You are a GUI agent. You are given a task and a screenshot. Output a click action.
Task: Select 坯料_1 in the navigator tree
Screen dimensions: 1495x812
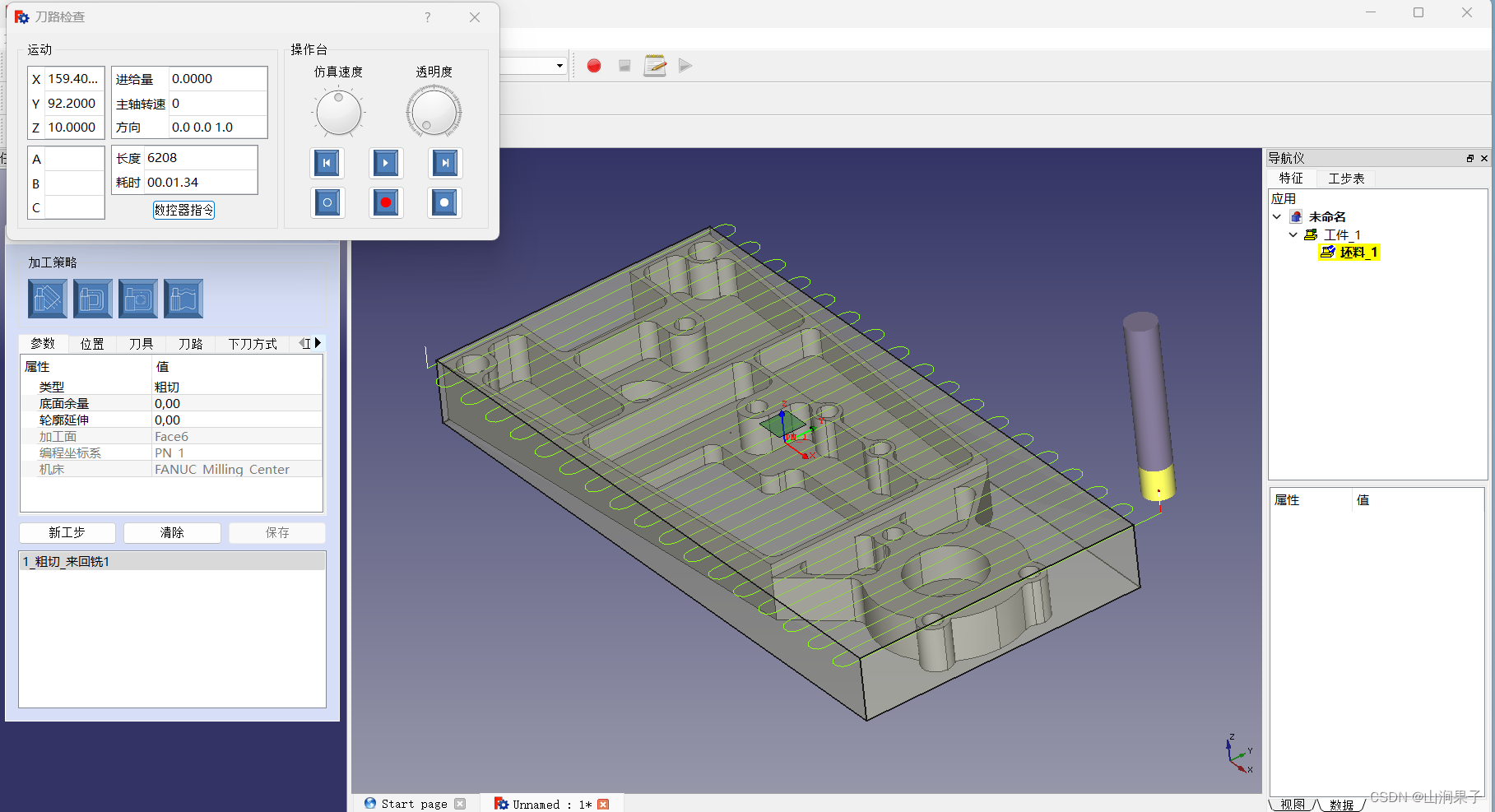[1349, 253]
